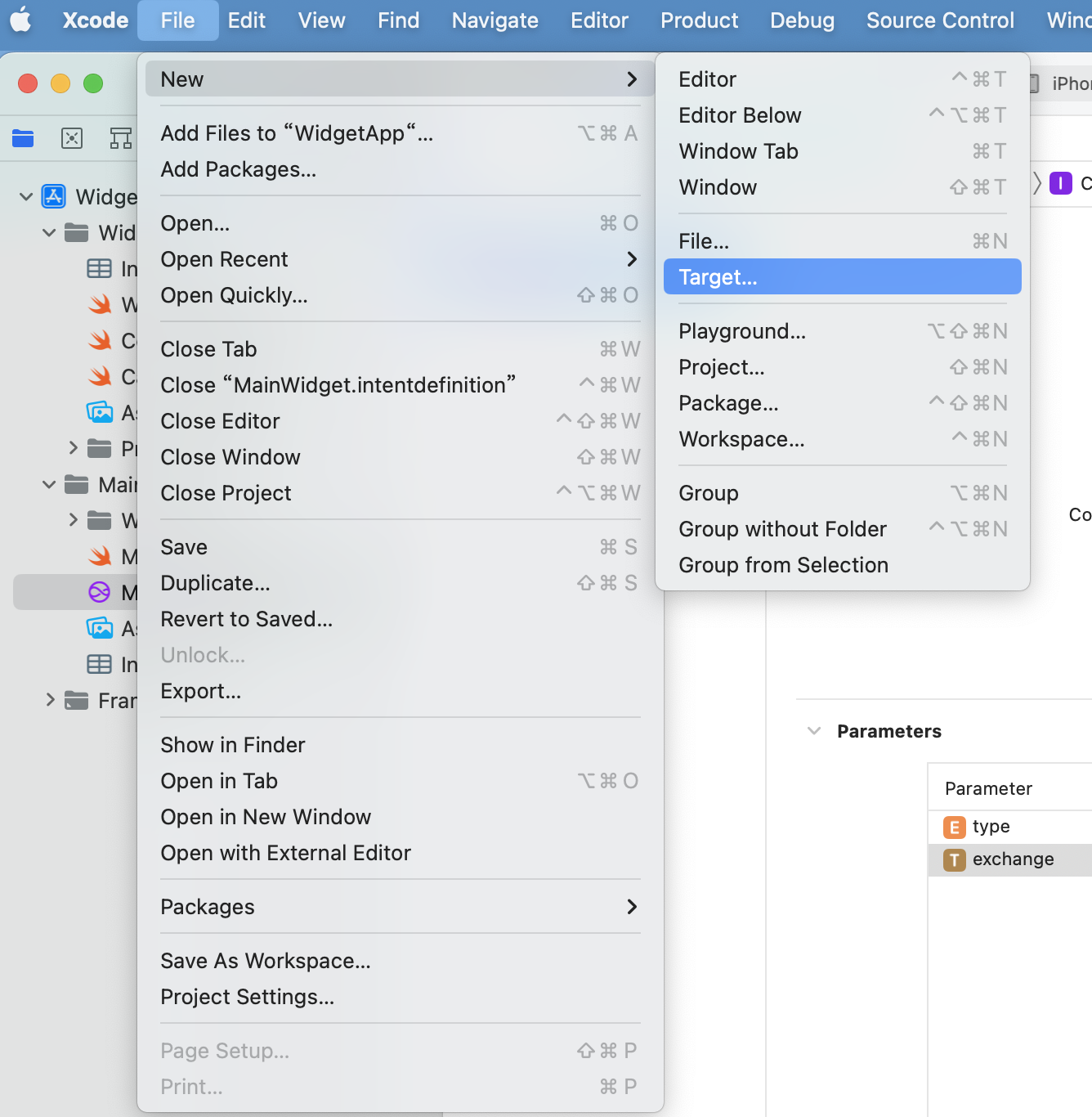1092x1117 pixels.
Task: Click the purple I intent icon in breadcrumb
Action: click(1060, 183)
